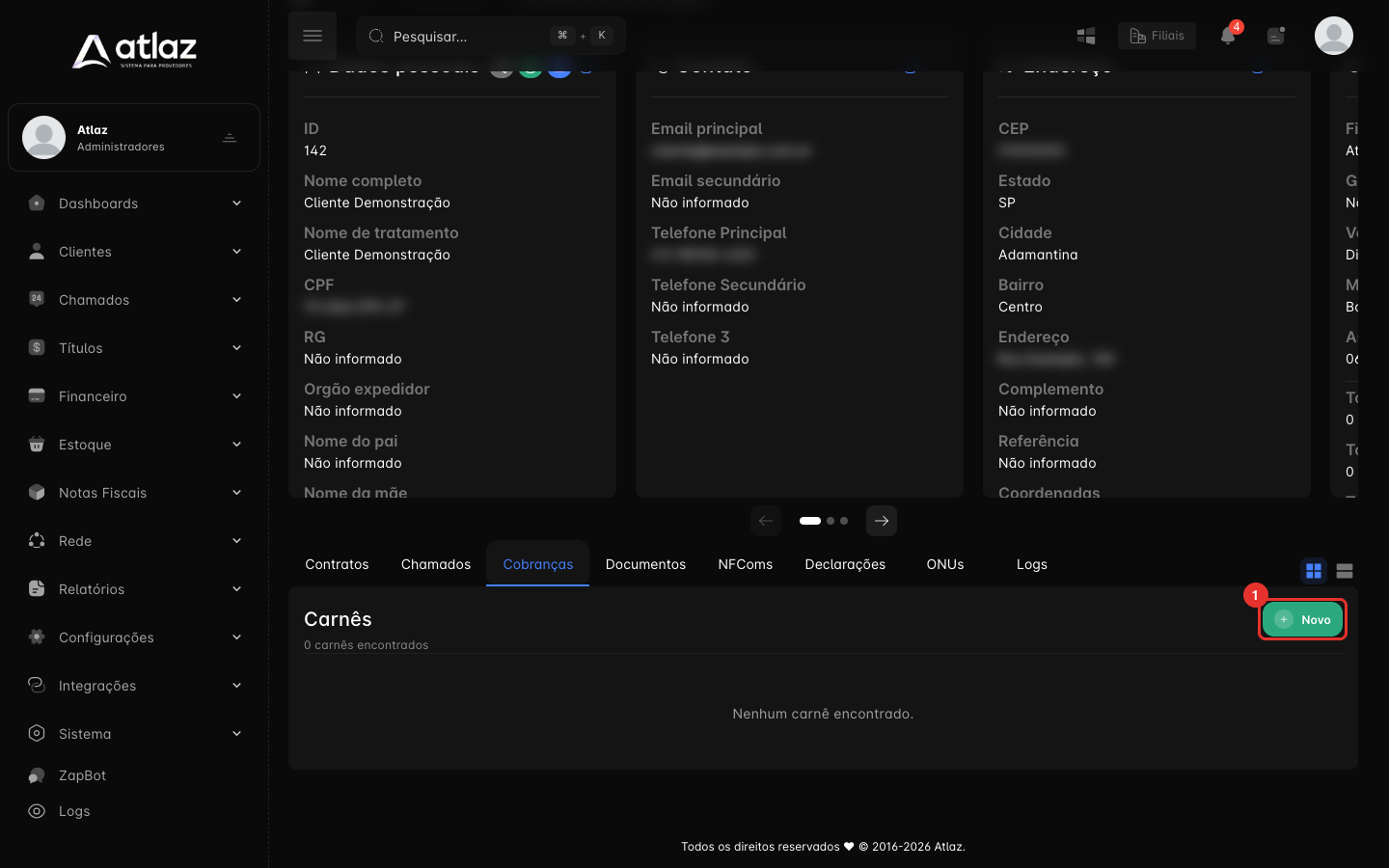Open the NFComs tab
This screenshot has width=1389, height=868.
click(746, 564)
